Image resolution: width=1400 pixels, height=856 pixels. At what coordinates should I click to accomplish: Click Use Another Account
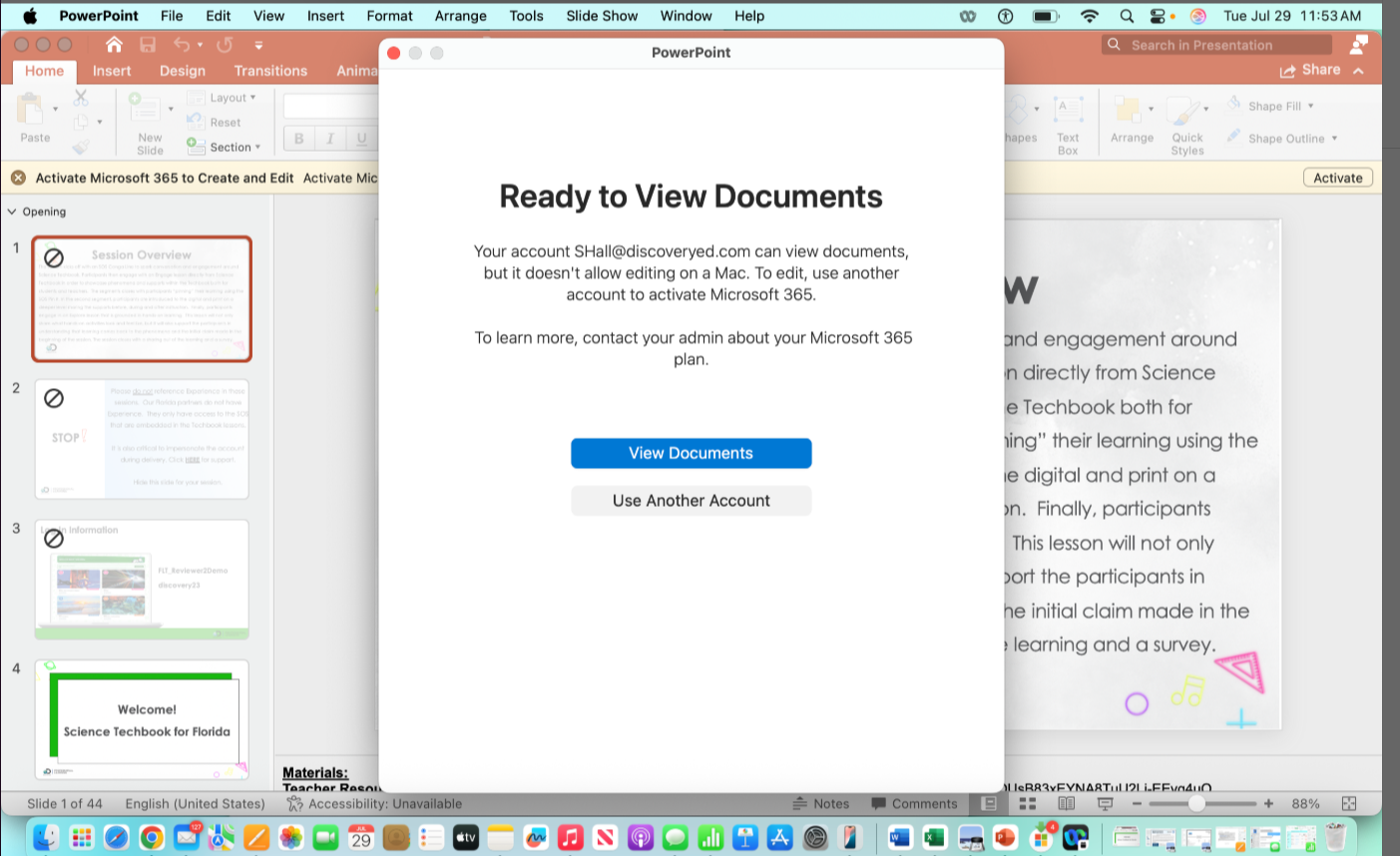point(692,501)
